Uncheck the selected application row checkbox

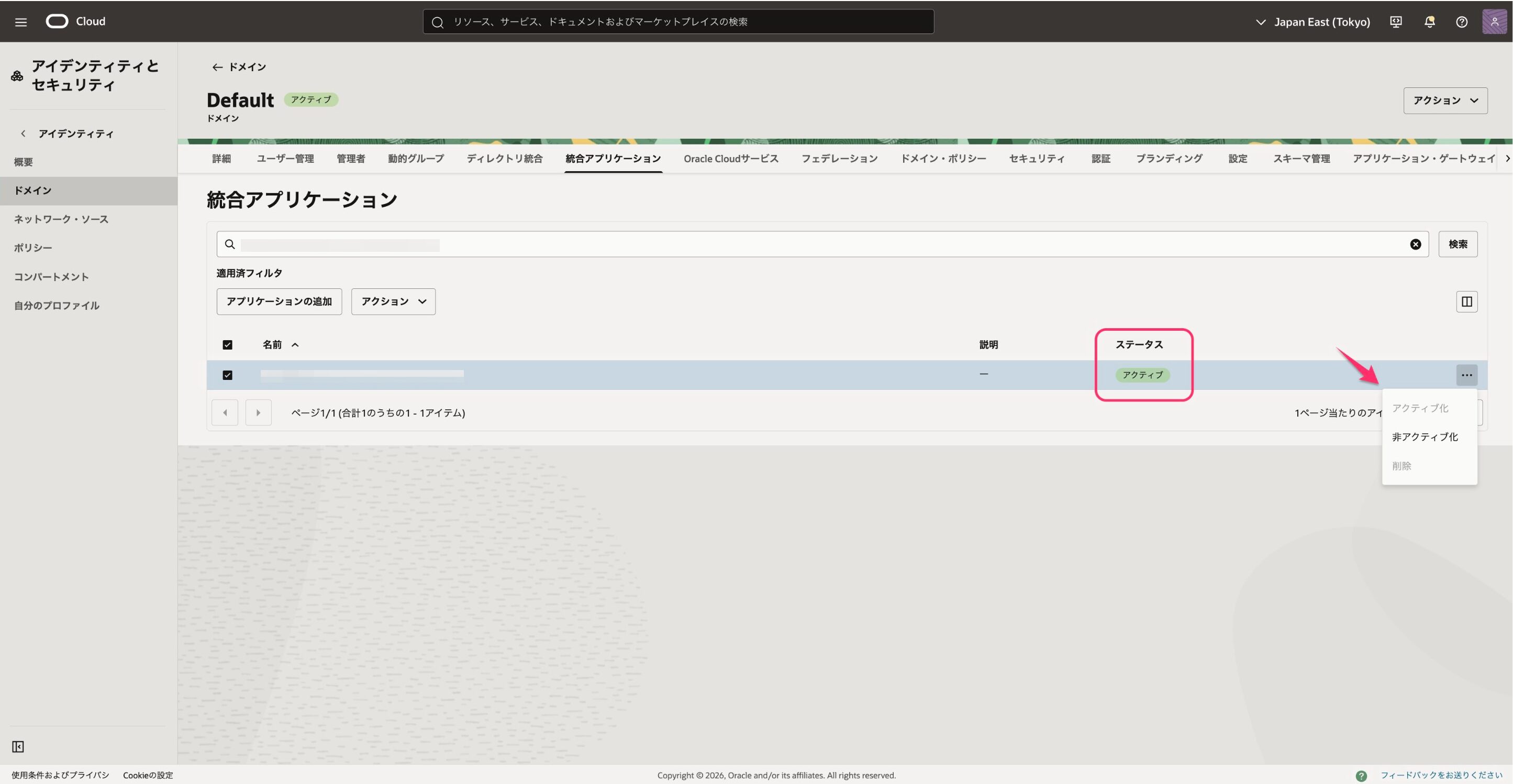[227, 375]
